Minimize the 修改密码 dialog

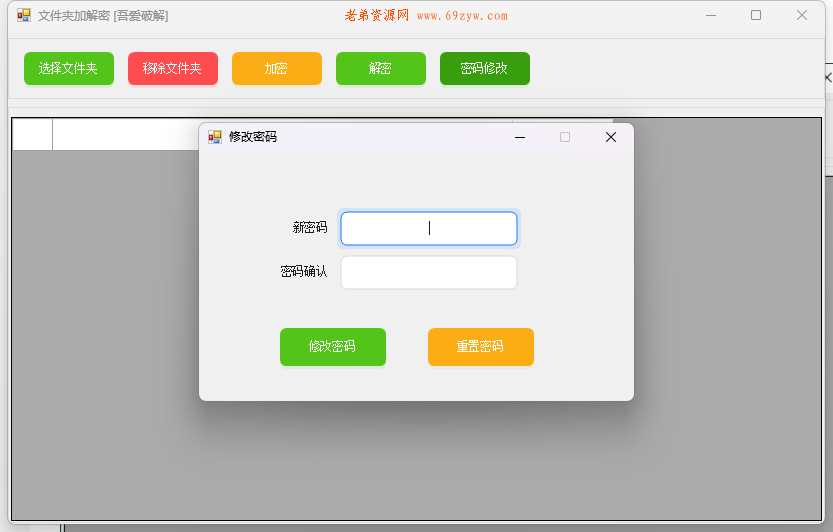519,137
